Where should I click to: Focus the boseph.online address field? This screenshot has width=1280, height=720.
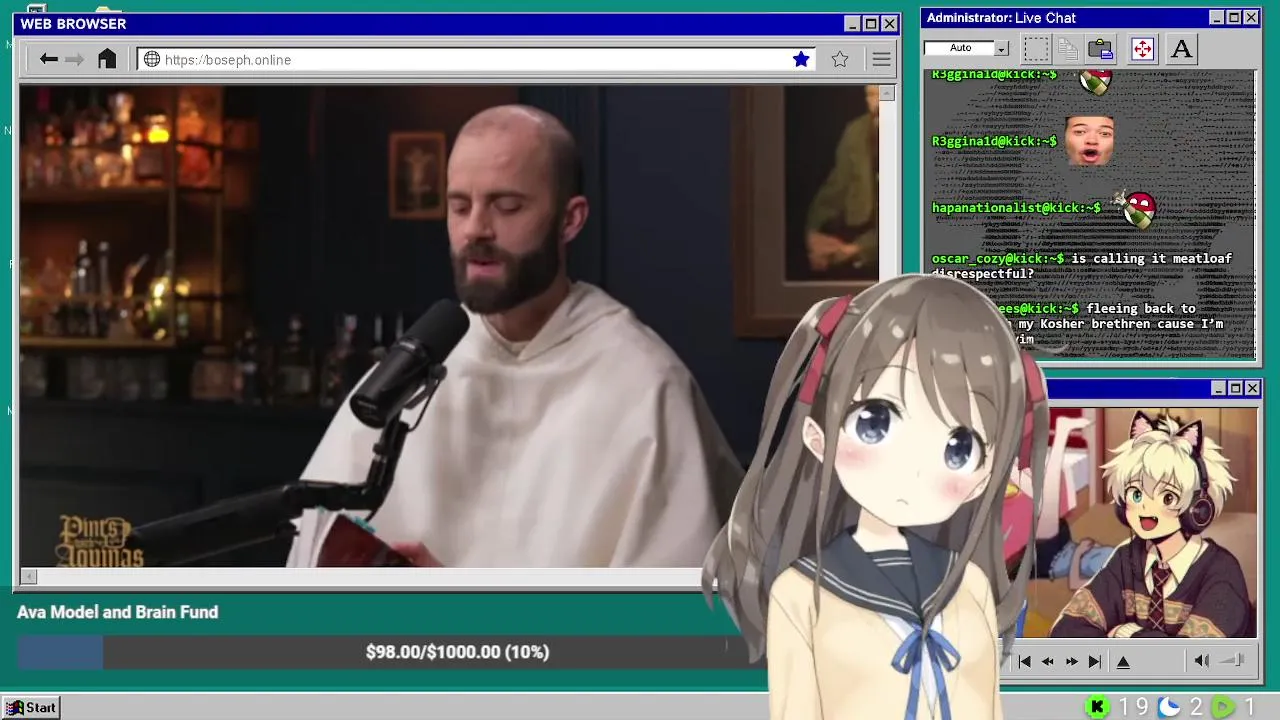(x=476, y=60)
